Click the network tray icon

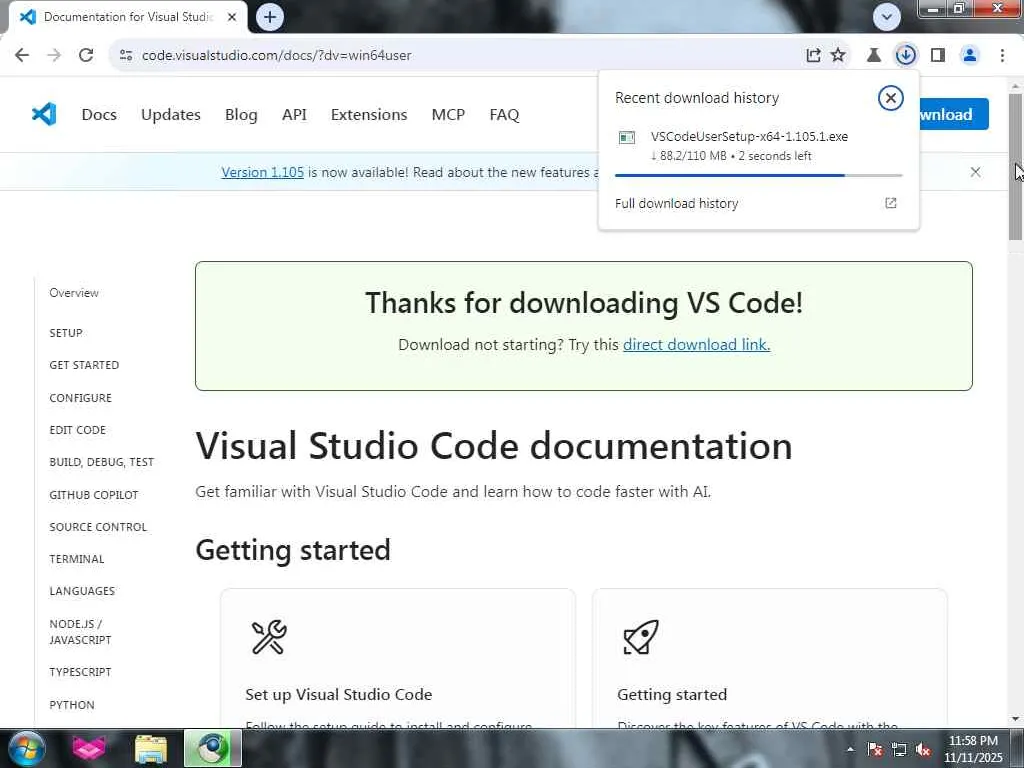899,749
